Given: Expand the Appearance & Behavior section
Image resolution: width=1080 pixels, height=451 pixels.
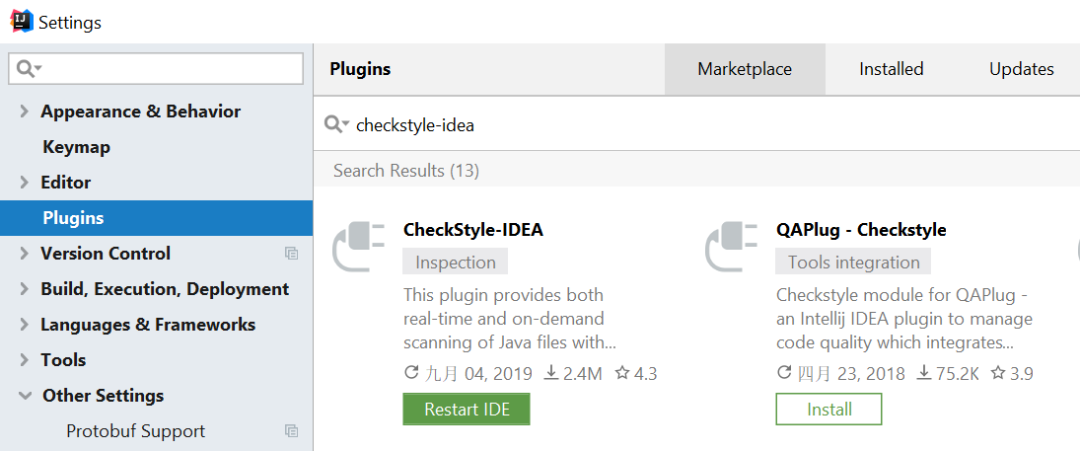Looking at the screenshot, I should [x=24, y=112].
